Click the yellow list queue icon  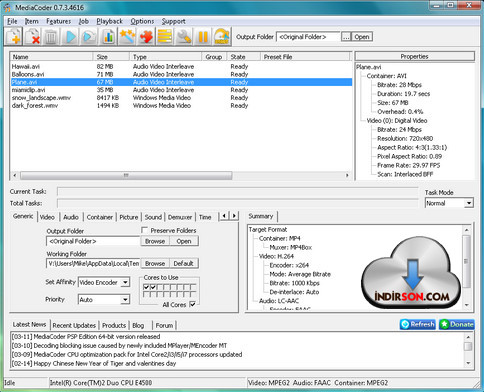(165, 36)
